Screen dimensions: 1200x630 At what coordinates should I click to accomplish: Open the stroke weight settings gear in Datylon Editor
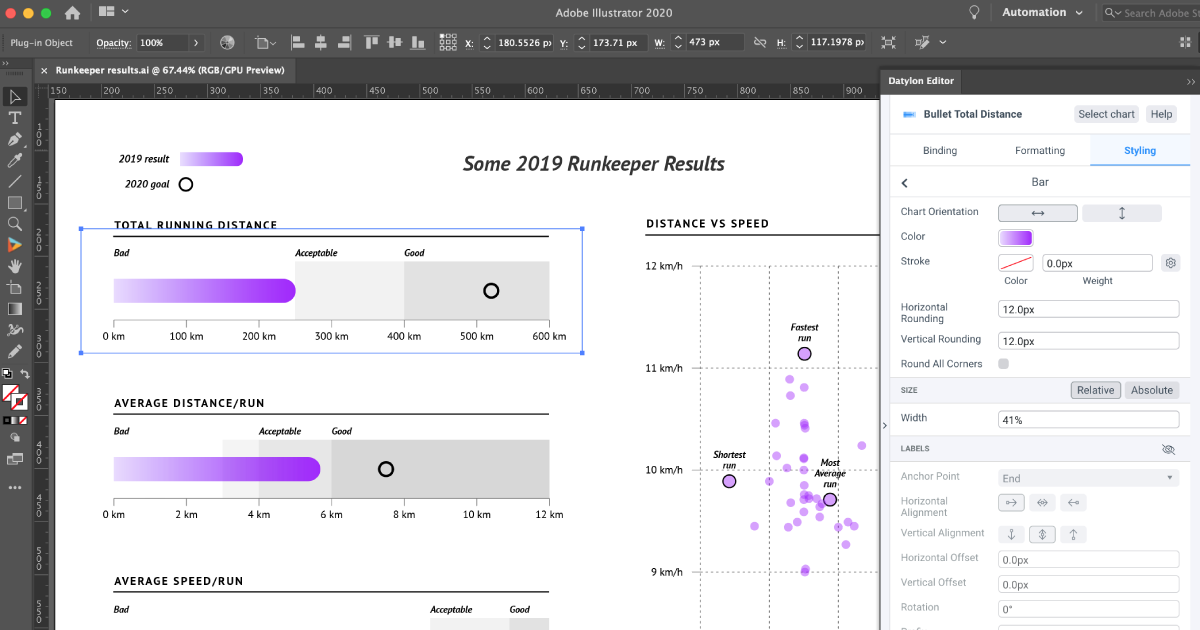1170,262
